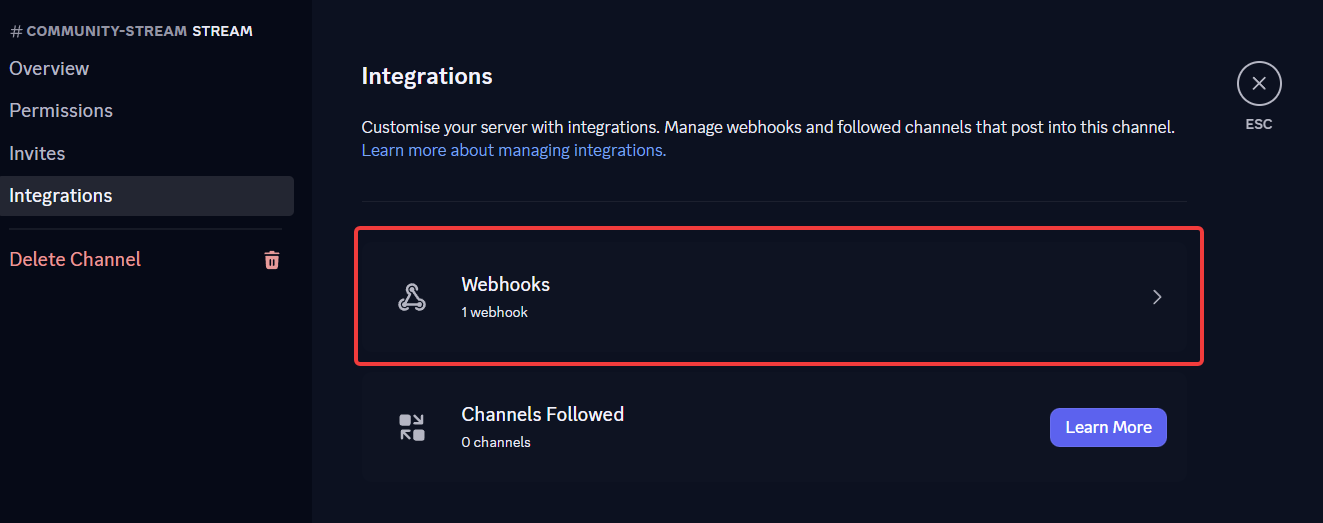Click the COMMUNITY-STREAM channel header text
Screen dimensions: 1323x523
click(x=107, y=31)
